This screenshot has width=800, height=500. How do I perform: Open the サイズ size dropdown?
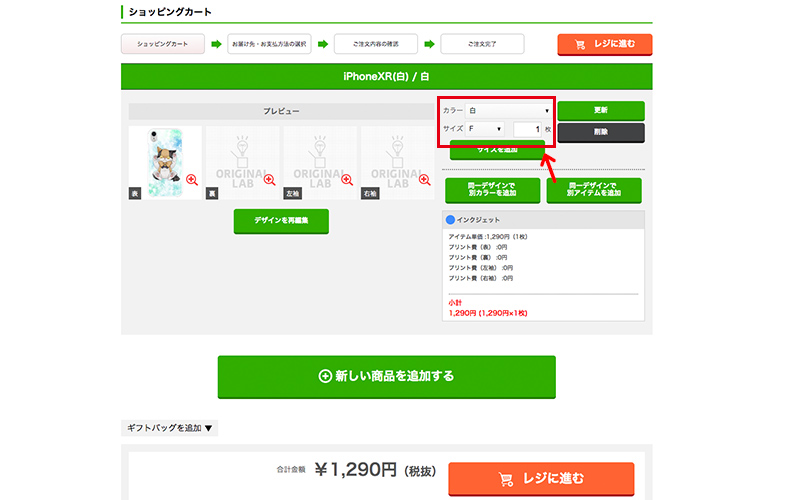pos(485,129)
